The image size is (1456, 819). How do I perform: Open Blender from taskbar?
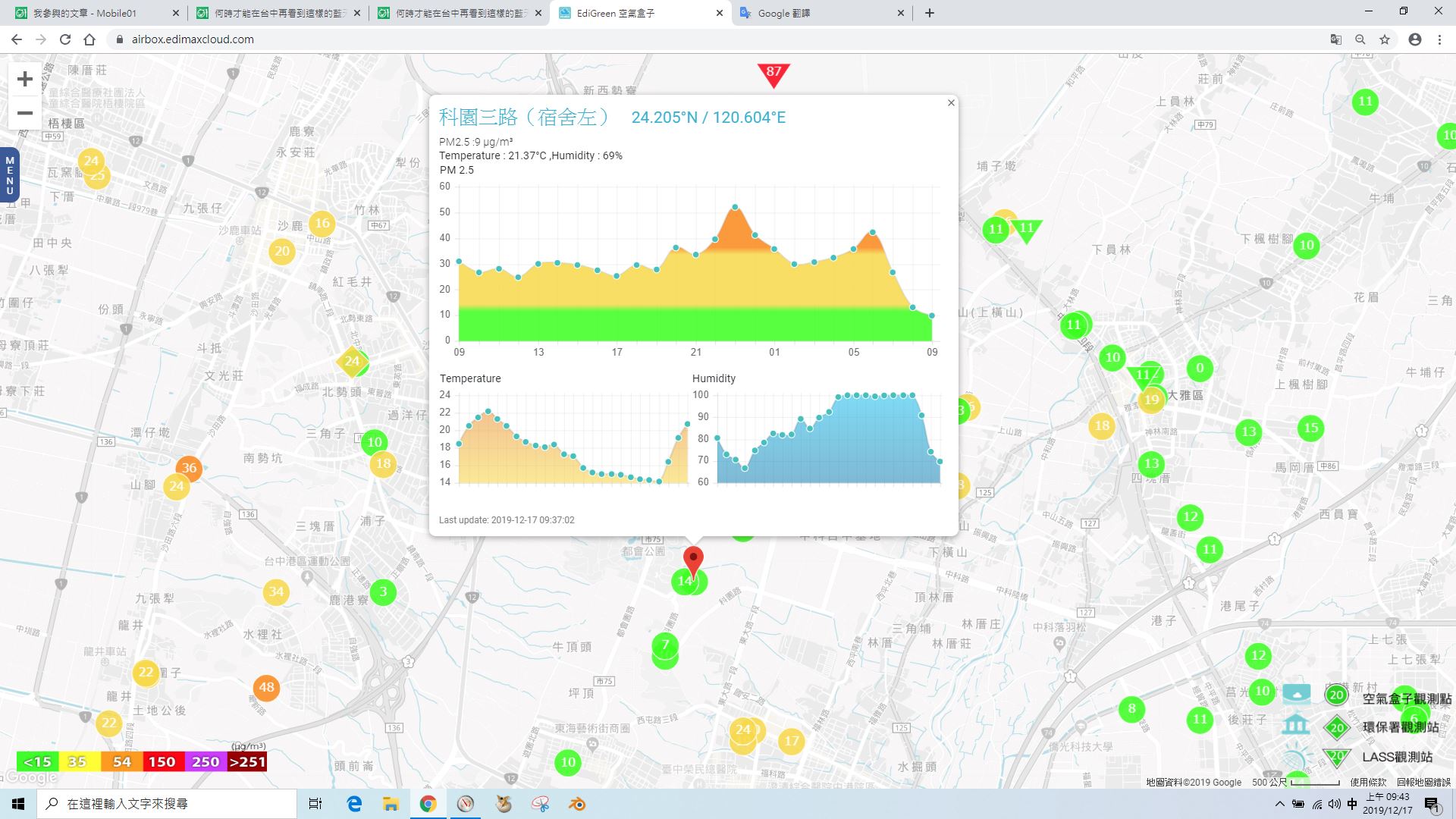coord(577,804)
